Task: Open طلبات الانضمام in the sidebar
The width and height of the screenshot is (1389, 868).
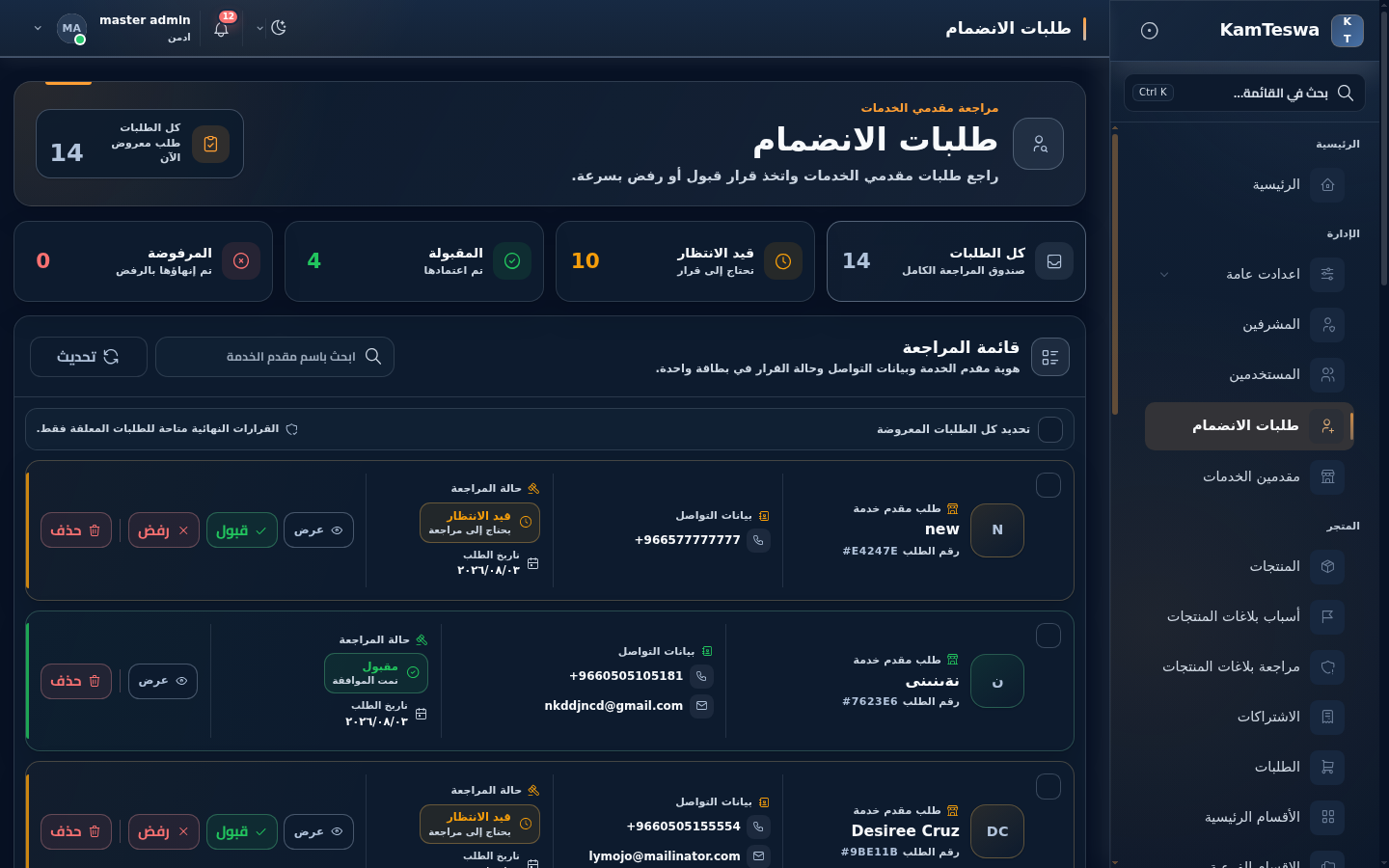Action: 1249,426
